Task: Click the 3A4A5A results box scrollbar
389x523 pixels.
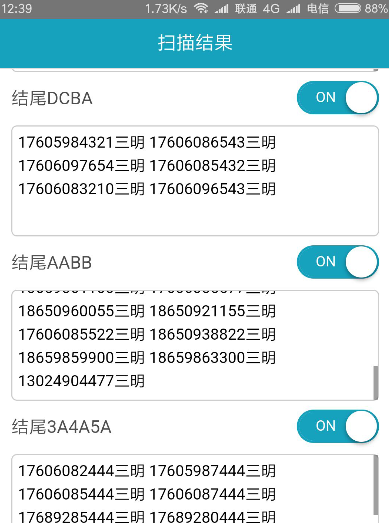Action: tap(376, 485)
